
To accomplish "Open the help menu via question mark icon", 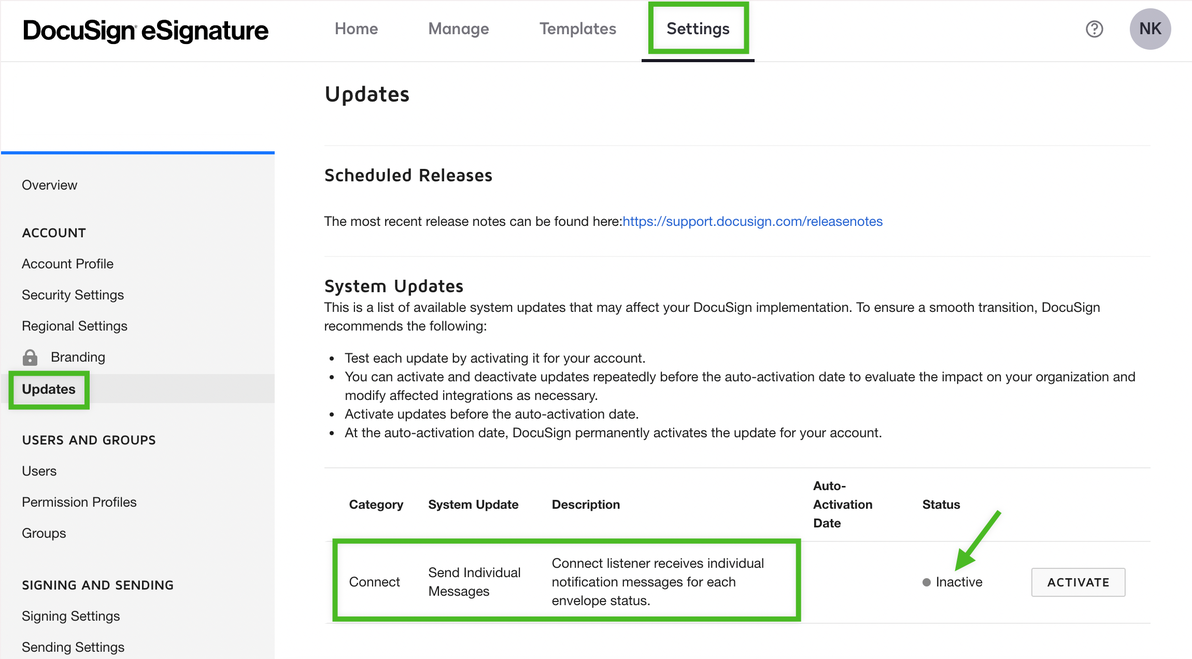I will coord(1094,29).
